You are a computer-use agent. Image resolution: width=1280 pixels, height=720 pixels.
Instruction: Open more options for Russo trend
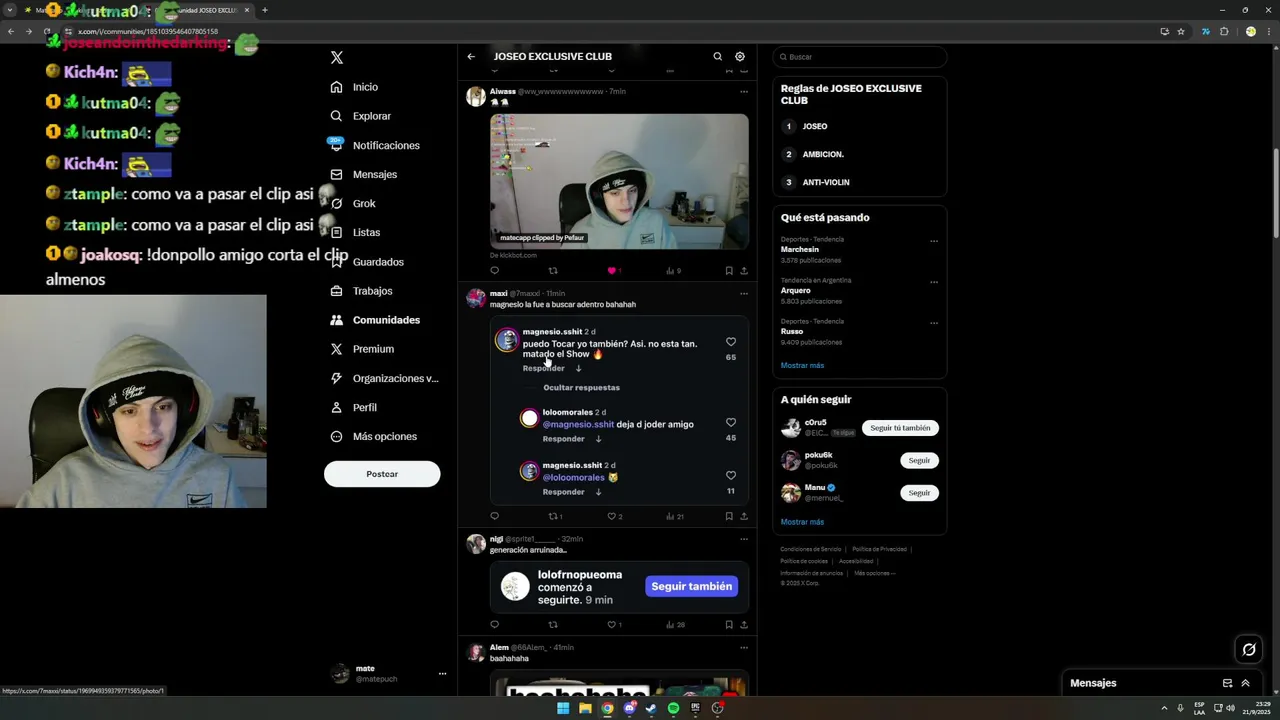(x=934, y=323)
